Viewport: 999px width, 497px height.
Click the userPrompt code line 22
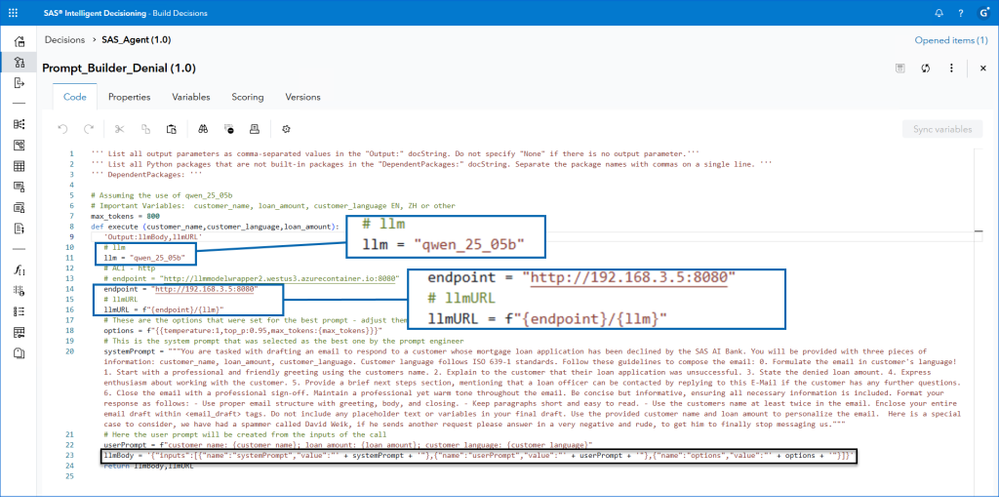348,444
